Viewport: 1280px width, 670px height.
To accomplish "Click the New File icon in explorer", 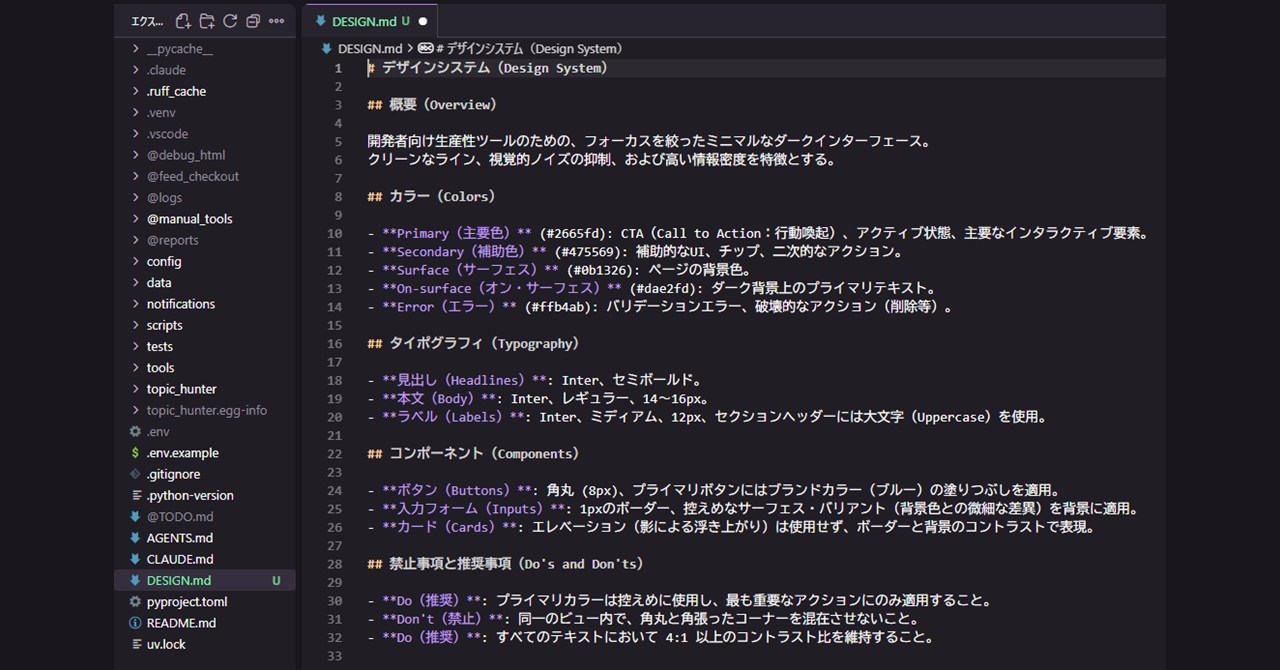I will click(x=183, y=21).
